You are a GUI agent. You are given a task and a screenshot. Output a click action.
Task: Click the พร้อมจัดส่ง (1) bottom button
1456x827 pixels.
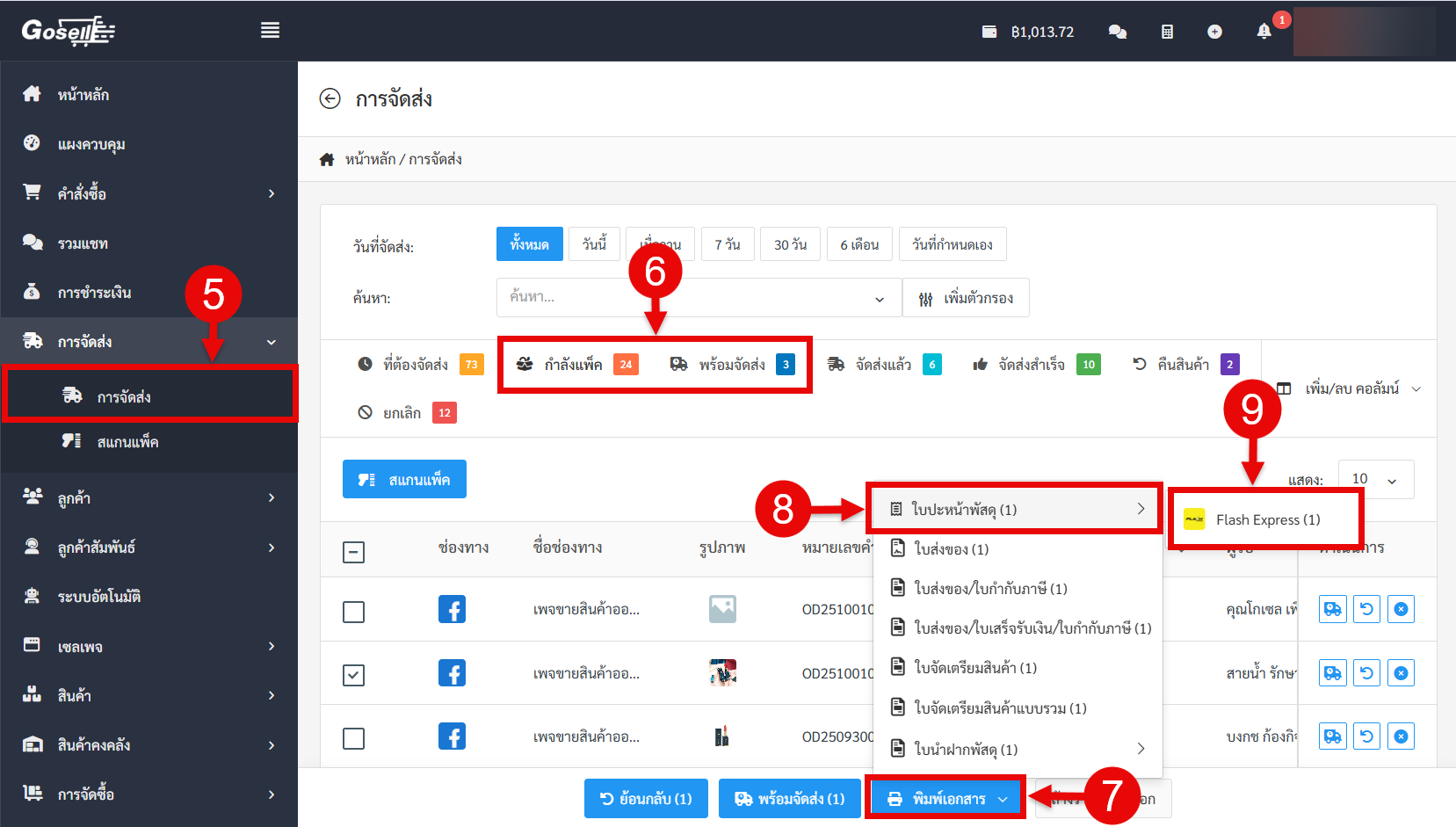click(x=789, y=799)
